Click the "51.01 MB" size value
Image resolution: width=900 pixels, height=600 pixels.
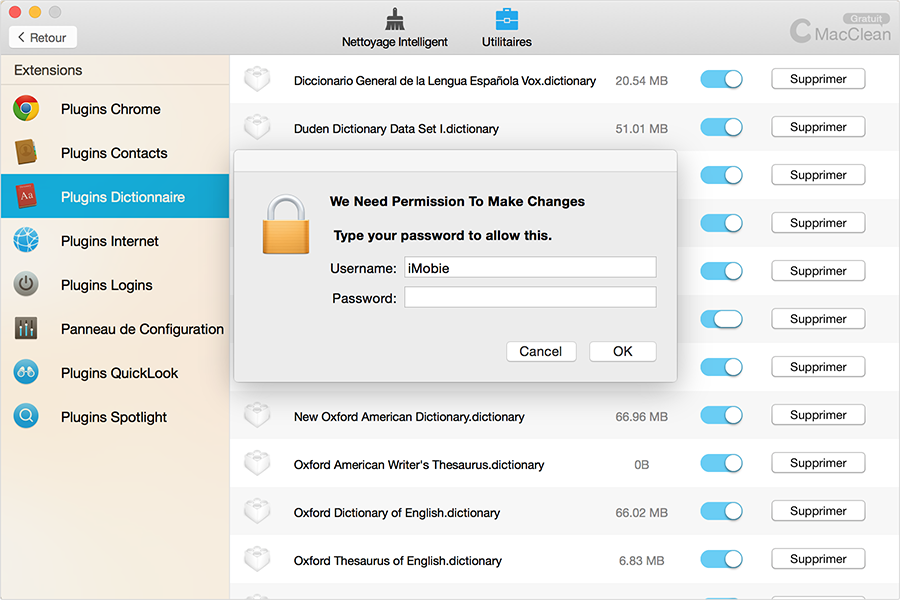click(x=642, y=129)
